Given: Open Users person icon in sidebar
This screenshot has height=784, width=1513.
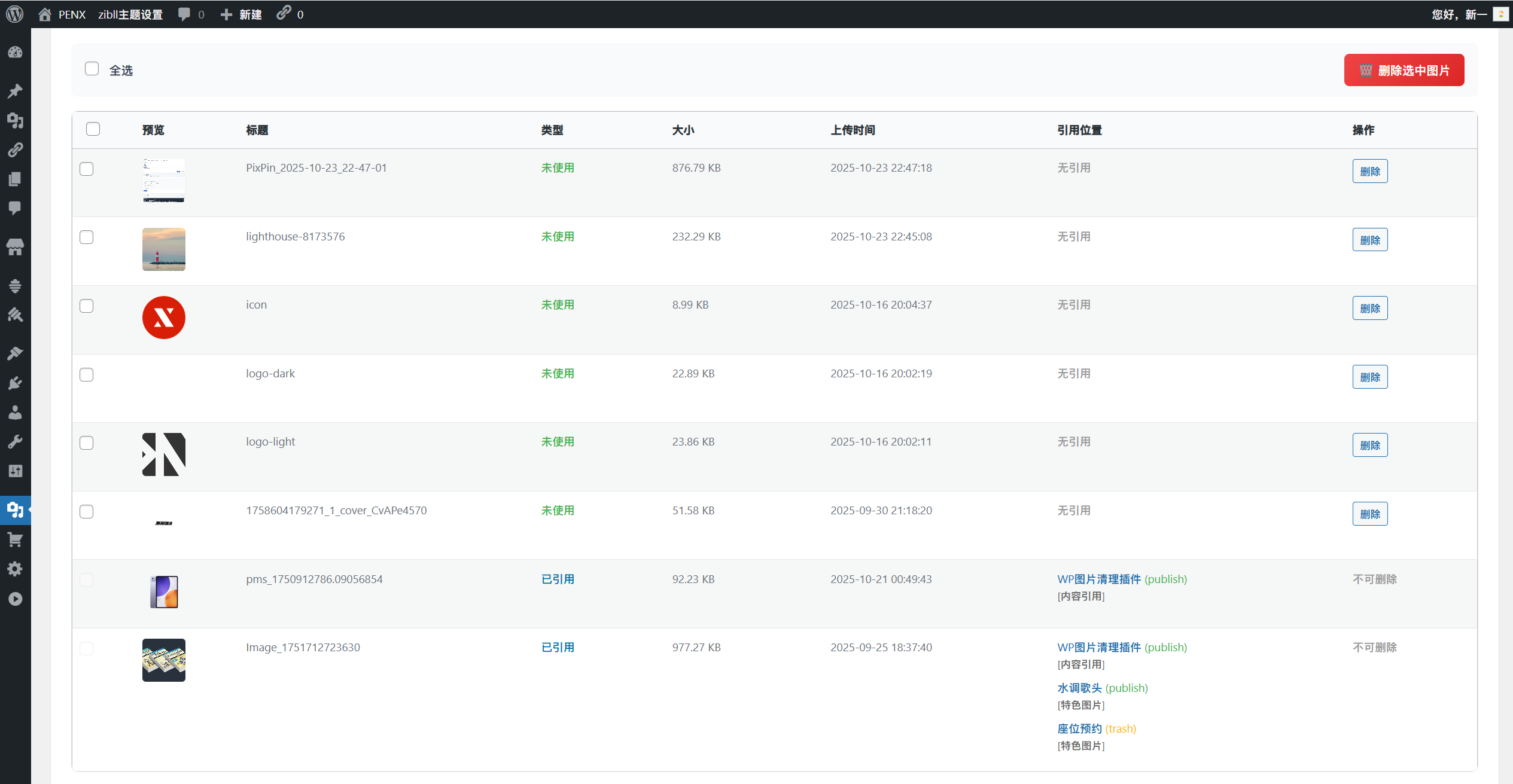Looking at the screenshot, I should (15, 413).
